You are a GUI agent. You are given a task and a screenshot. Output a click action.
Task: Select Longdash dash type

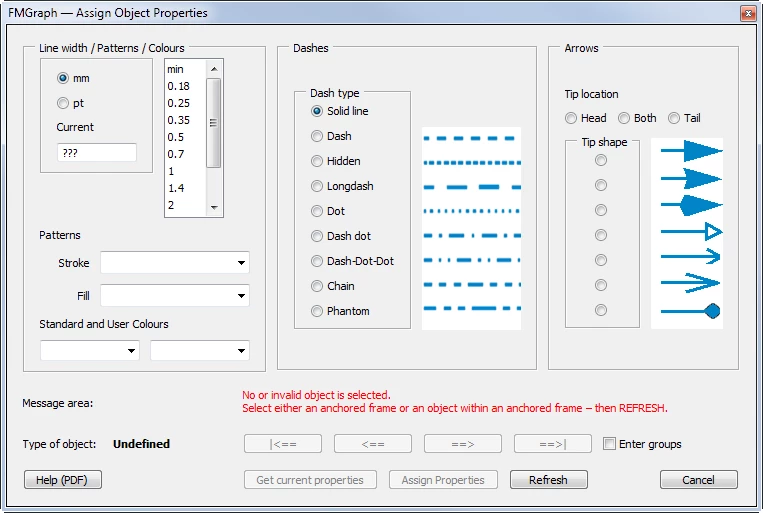pos(317,186)
